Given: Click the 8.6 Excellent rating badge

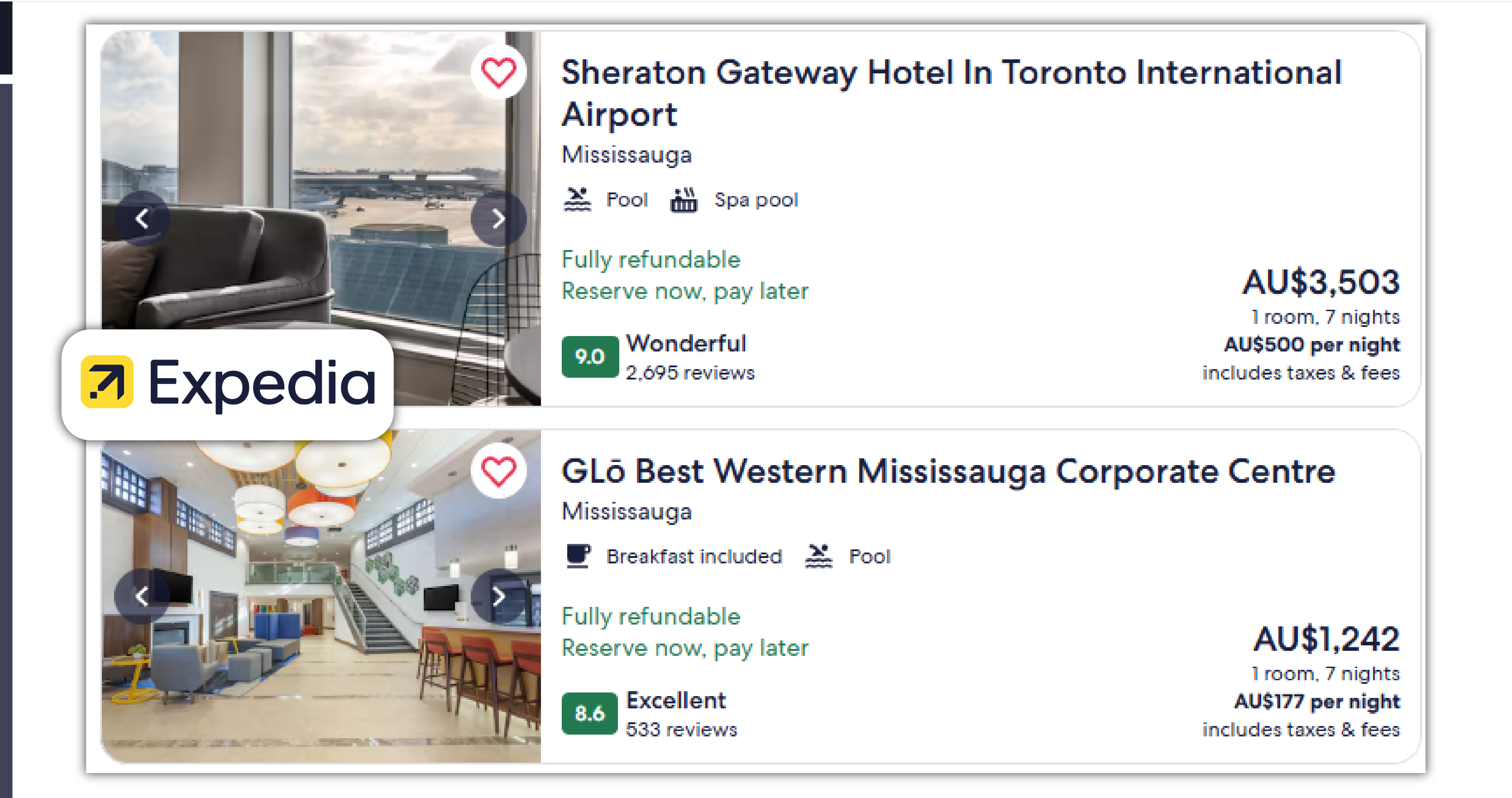Looking at the screenshot, I should [x=589, y=713].
